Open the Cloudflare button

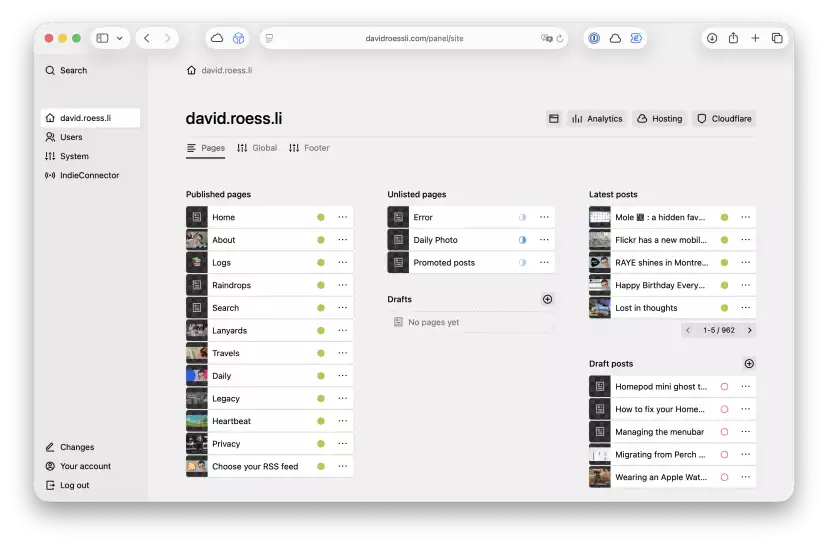coord(724,119)
